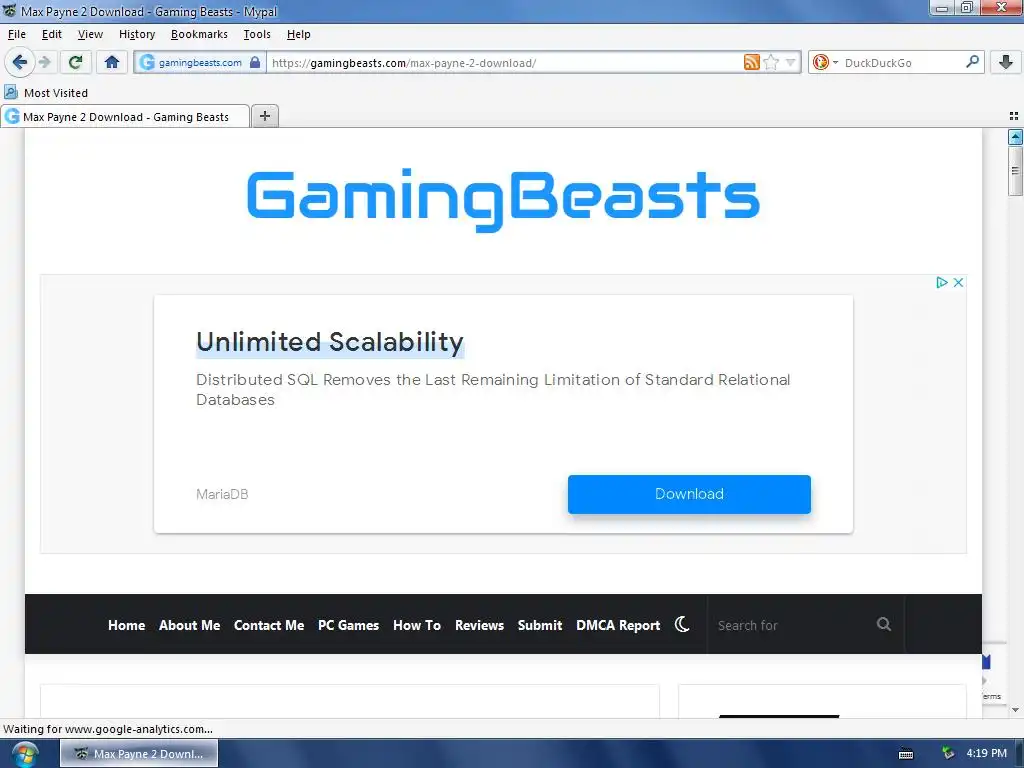Viewport: 1024px width, 768px height.
Task: Open the Contact Me page
Action: click(269, 625)
